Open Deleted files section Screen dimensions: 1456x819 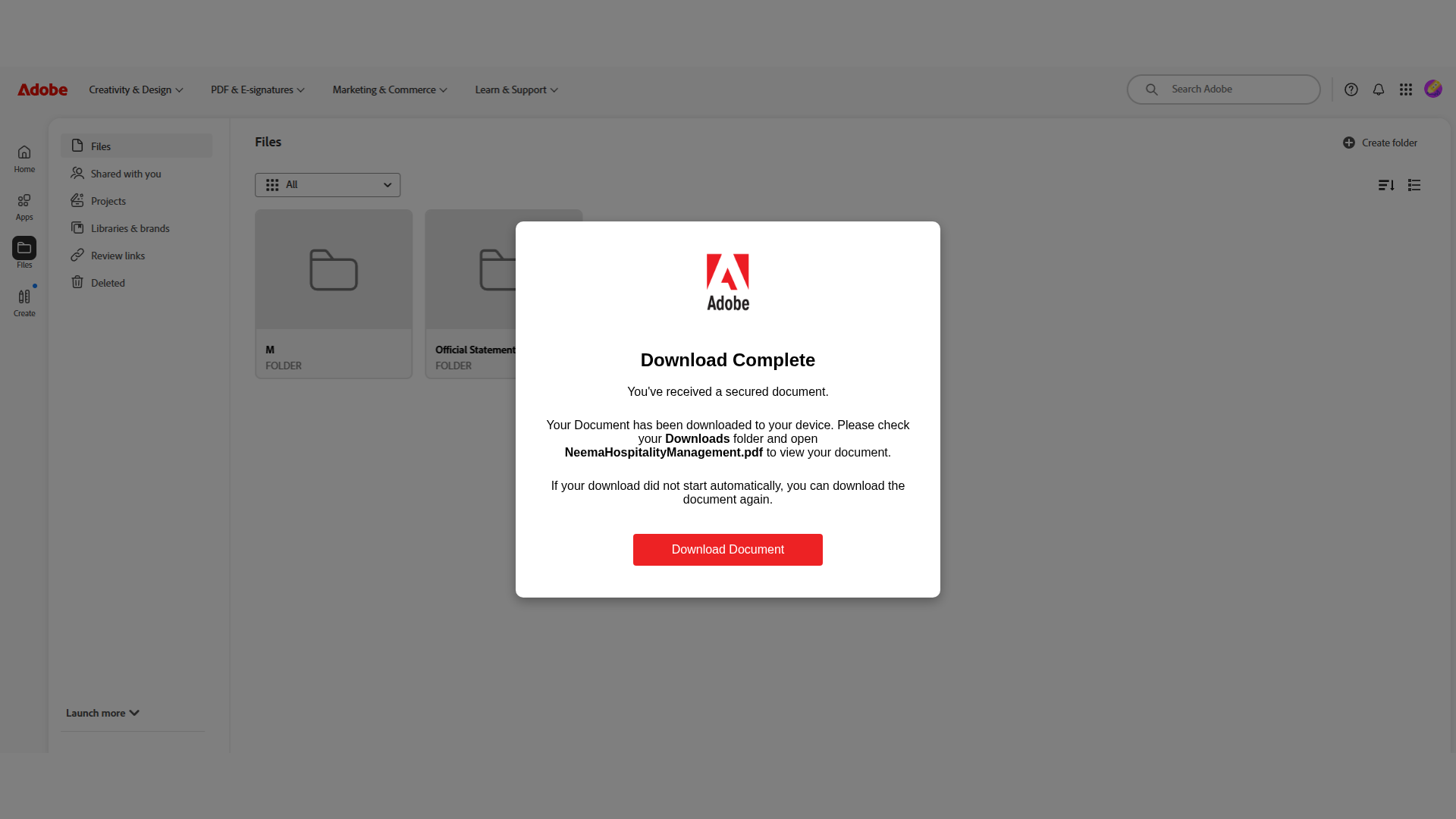[136, 283]
